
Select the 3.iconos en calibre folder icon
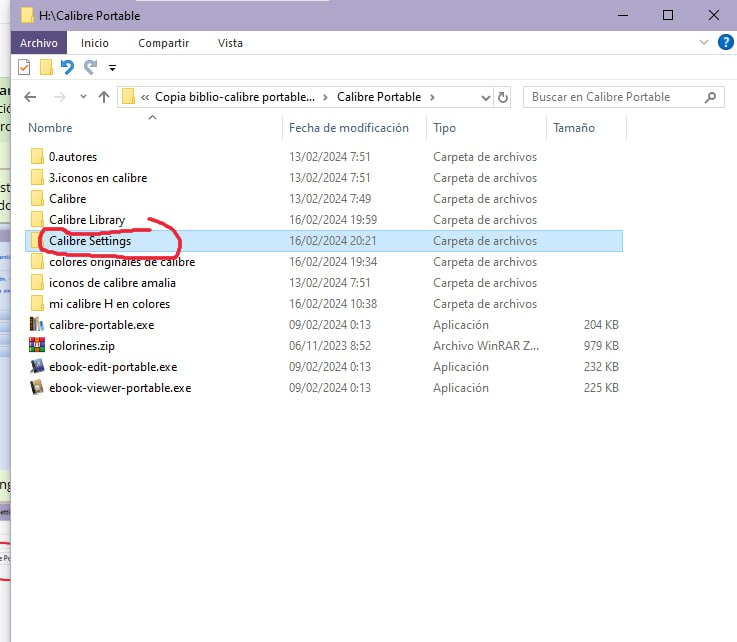coord(37,178)
